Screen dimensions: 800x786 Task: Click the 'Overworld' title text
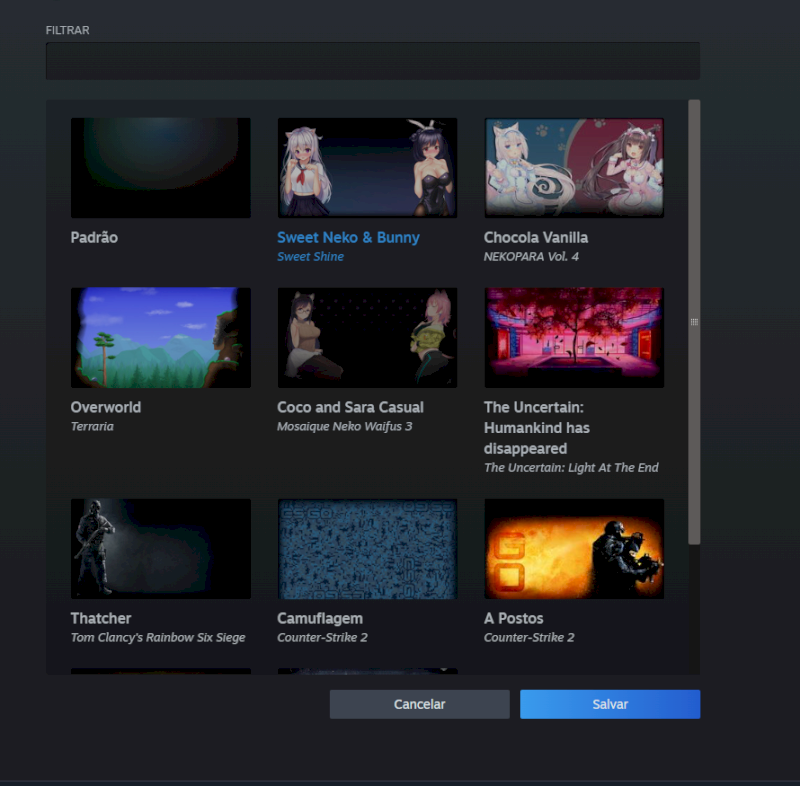pyautogui.click(x=106, y=408)
